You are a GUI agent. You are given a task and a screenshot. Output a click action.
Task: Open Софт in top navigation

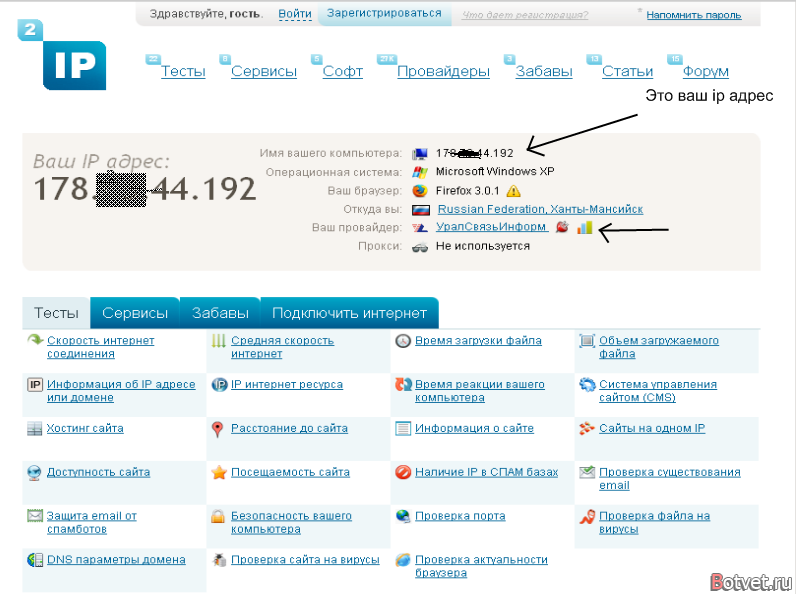tap(343, 71)
